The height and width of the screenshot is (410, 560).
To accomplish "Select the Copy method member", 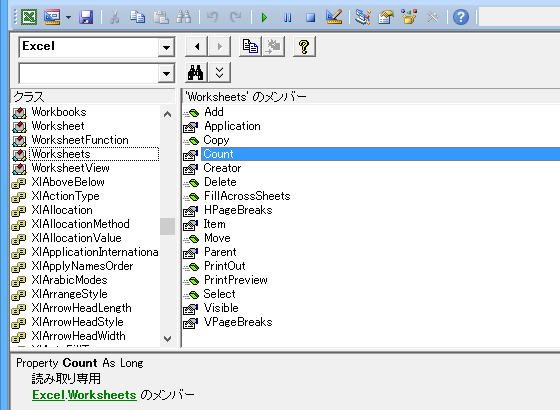I will tap(216, 140).
